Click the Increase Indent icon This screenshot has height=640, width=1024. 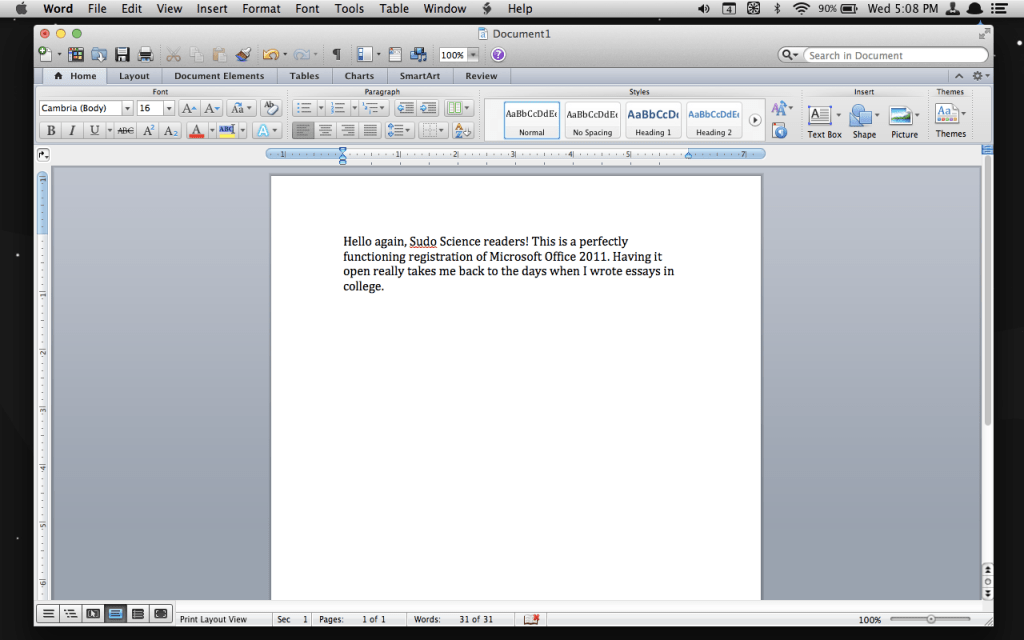point(428,108)
